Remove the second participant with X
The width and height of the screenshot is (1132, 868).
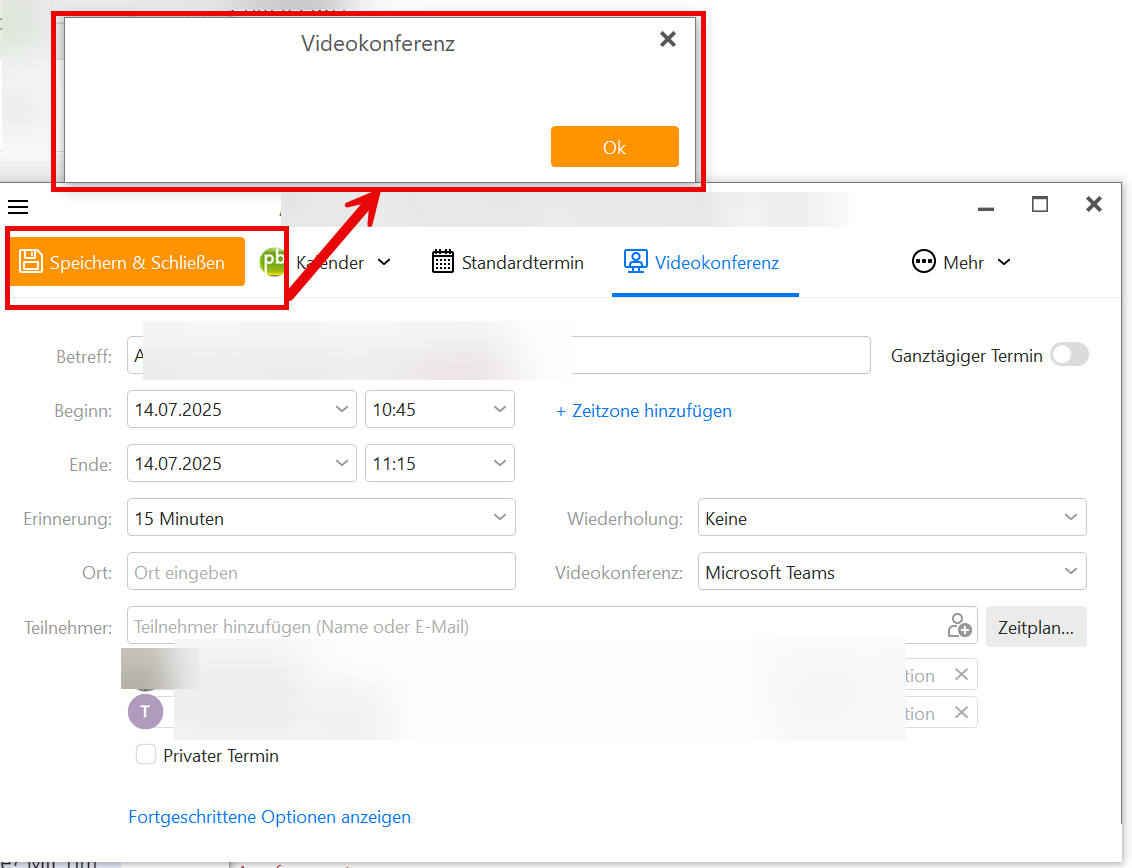coord(961,713)
